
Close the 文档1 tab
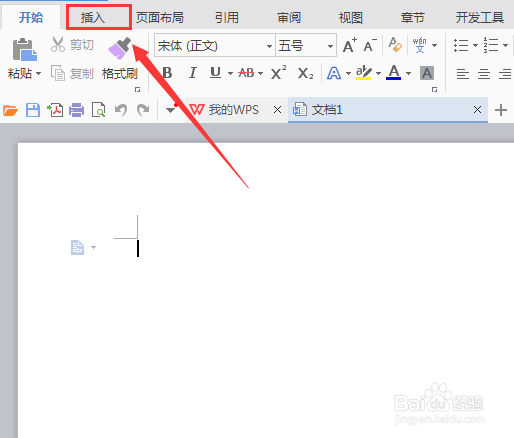pyautogui.click(x=477, y=109)
